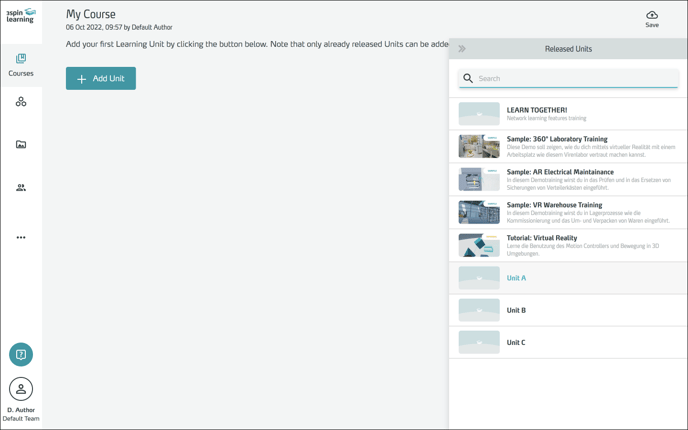Open the three-dots more menu
Screen dimensions: 688x430
(x=21, y=238)
